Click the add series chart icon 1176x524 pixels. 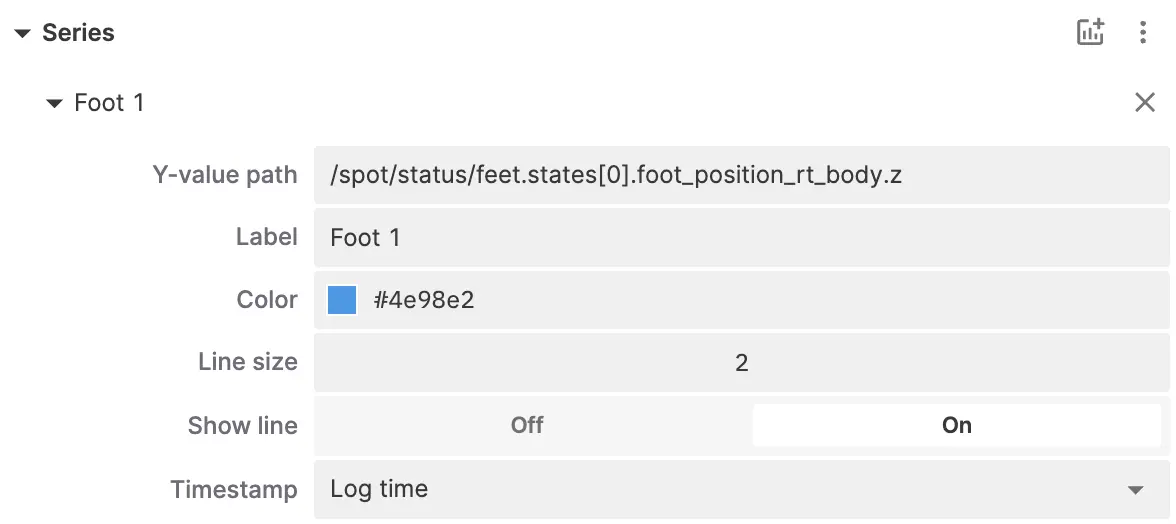tap(1090, 32)
